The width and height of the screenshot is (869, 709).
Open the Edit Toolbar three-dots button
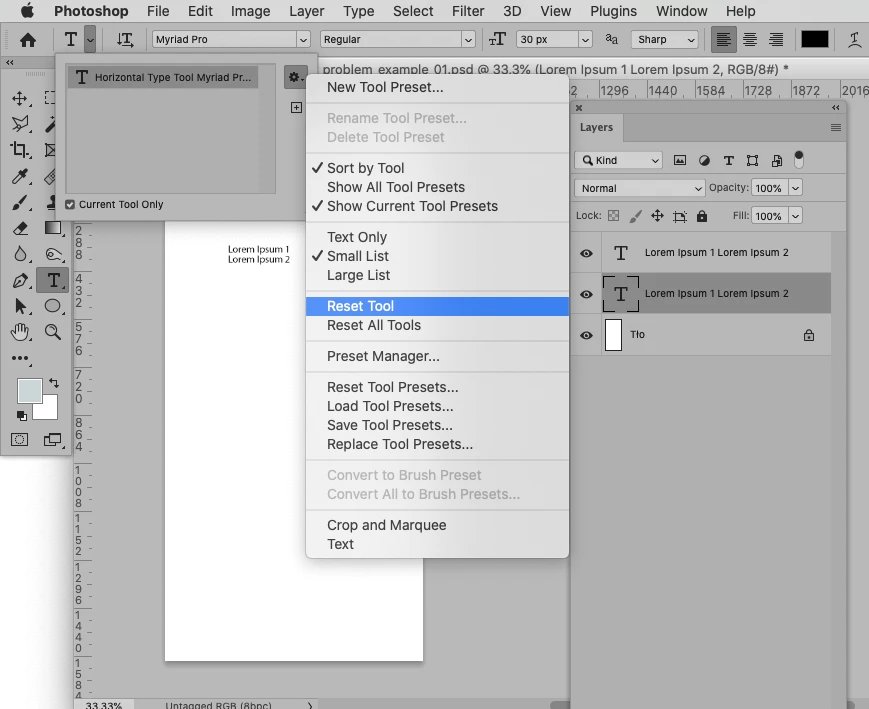tap(20, 358)
